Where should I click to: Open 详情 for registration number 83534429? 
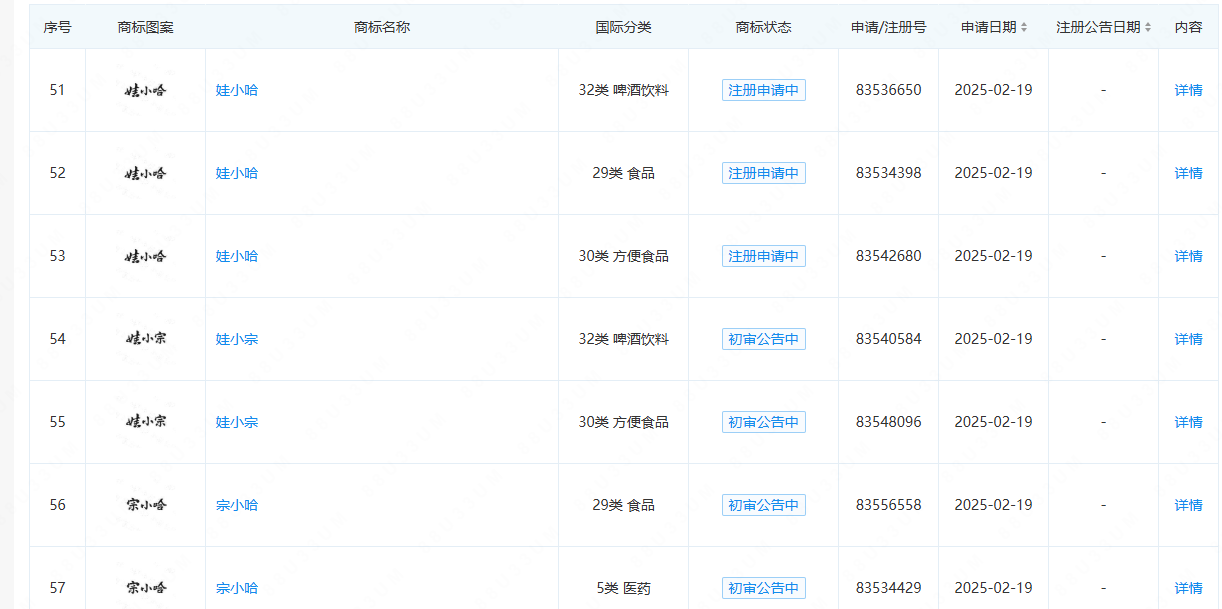pos(1188,588)
